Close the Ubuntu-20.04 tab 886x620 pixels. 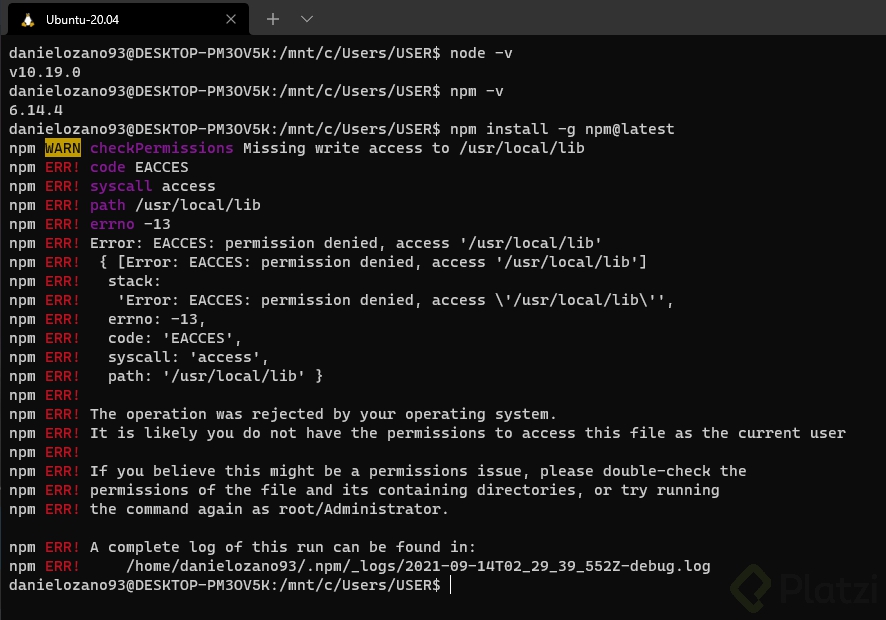tap(231, 19)
